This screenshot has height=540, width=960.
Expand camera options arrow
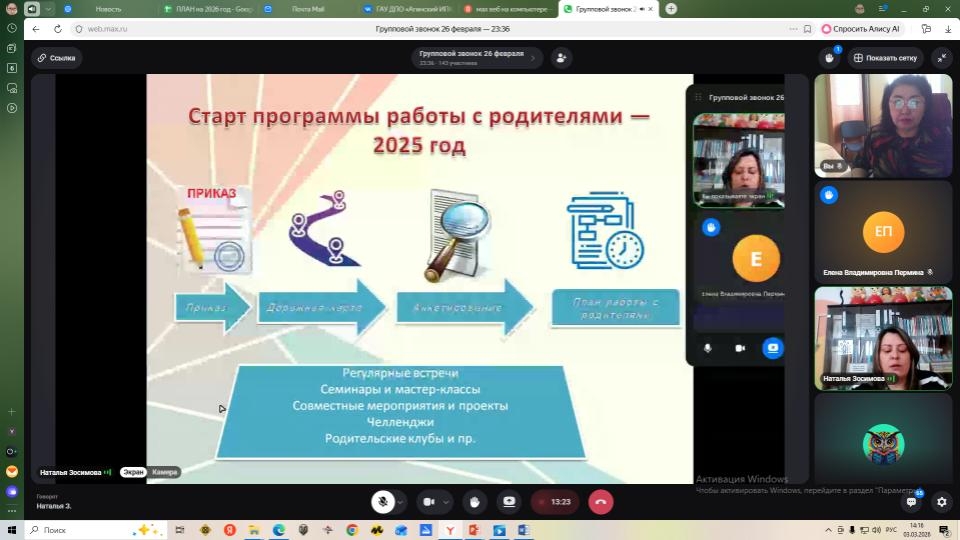pyautogui.click(x=446, y=502)
